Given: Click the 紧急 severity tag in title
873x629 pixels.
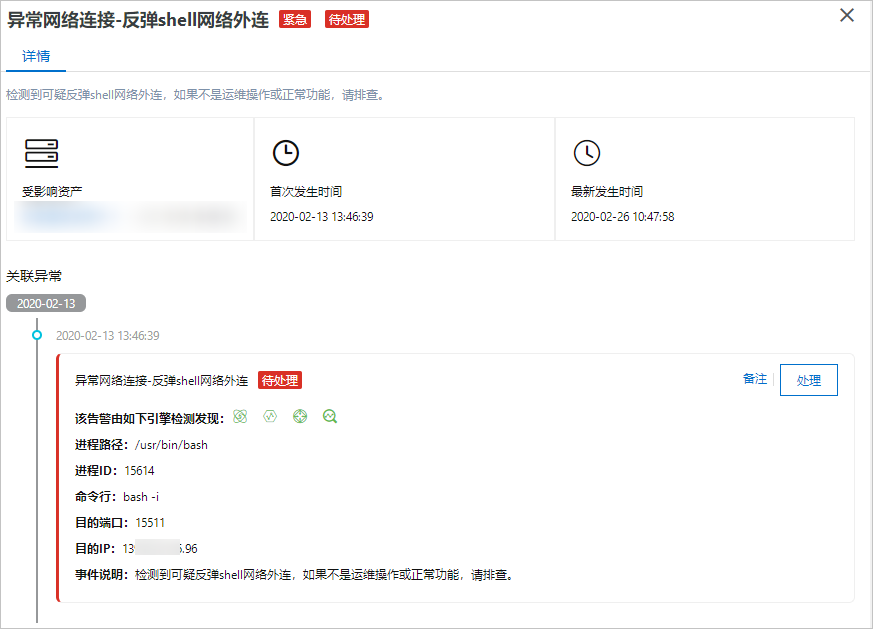Looking at the screenshot, I should (x=295, y=19).
